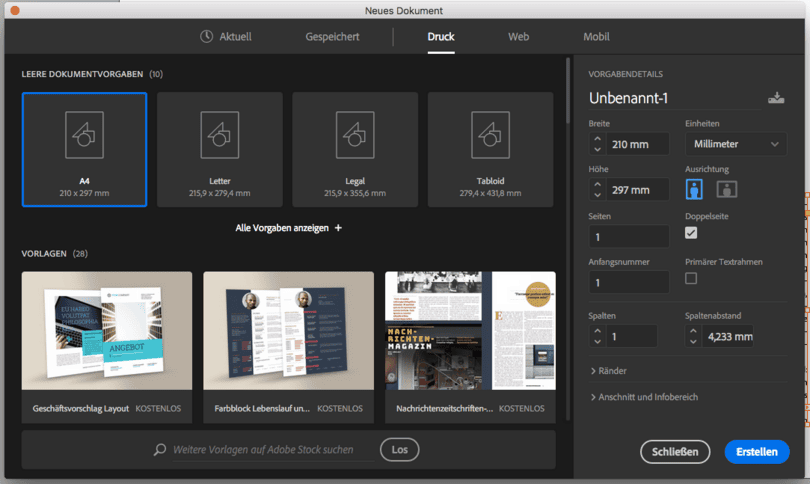Click the Breite 210 mm field
This screenshot has width=810, height=484.
point(637,144)
